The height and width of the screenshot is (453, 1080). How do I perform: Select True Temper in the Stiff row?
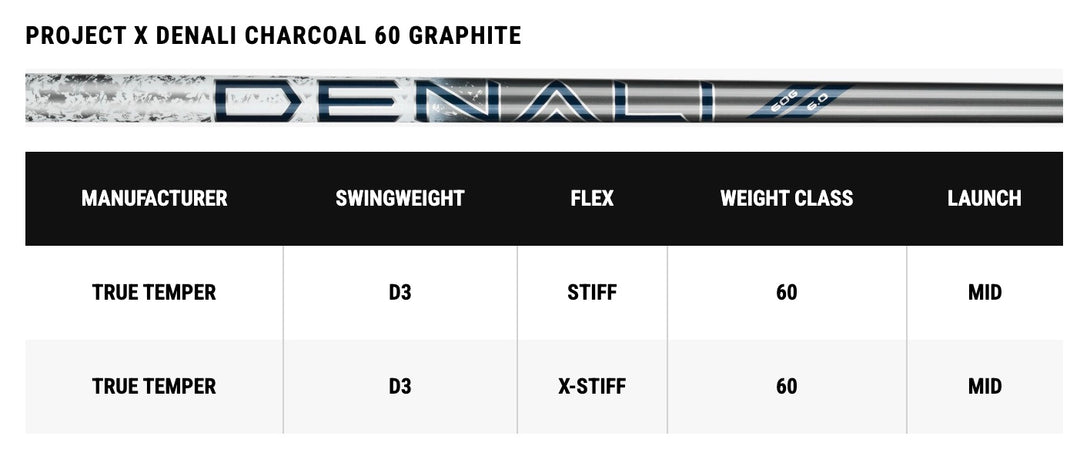[154, 292]
